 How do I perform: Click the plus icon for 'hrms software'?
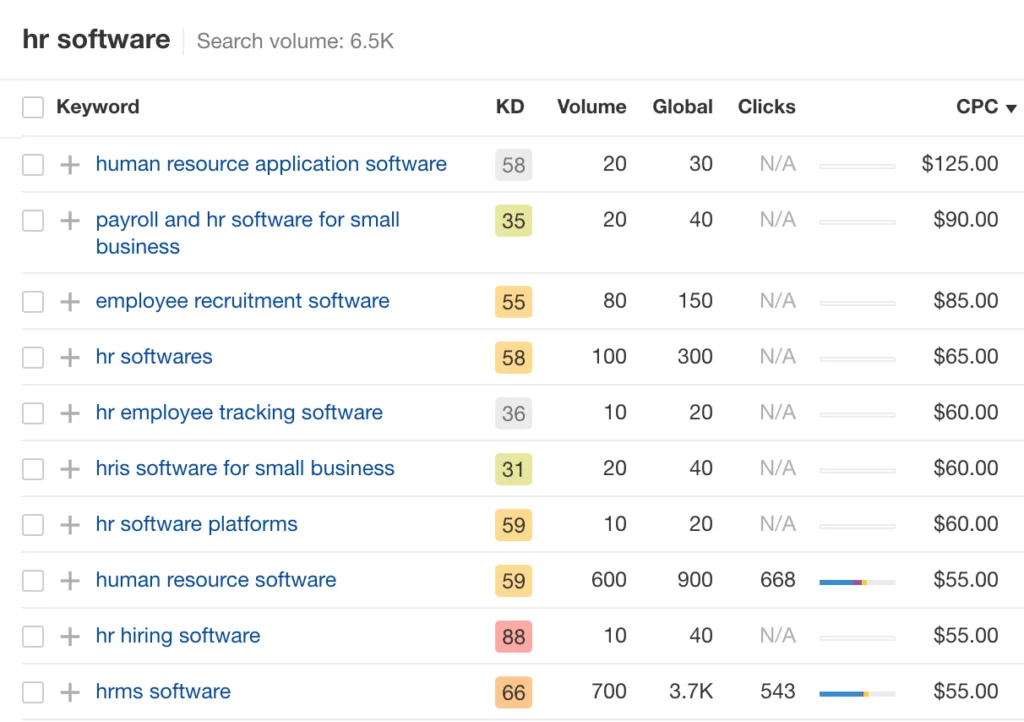(x=70, y=692)
